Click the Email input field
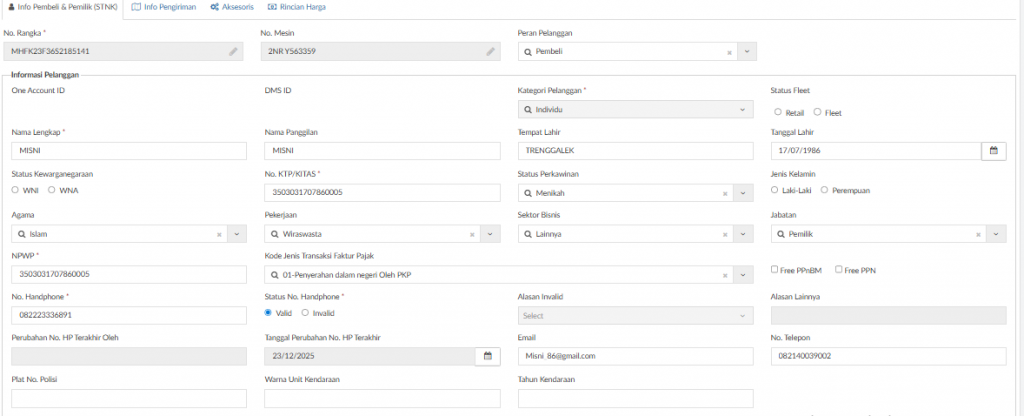This screenshot has width=1024, height=416. [x=636, y=356]
